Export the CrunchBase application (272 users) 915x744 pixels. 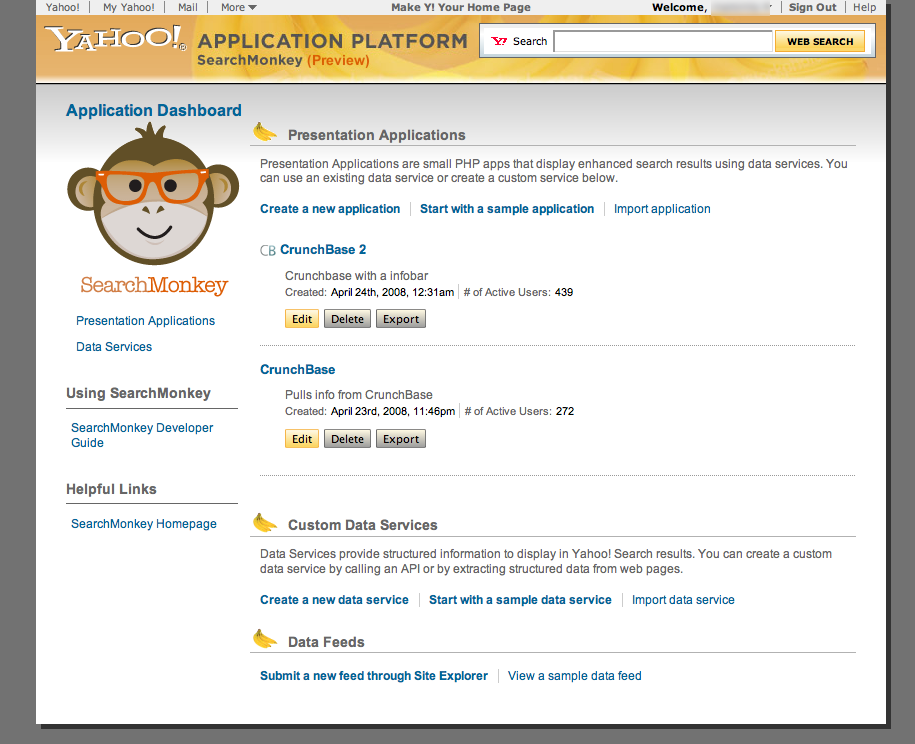tap(401, 439)
